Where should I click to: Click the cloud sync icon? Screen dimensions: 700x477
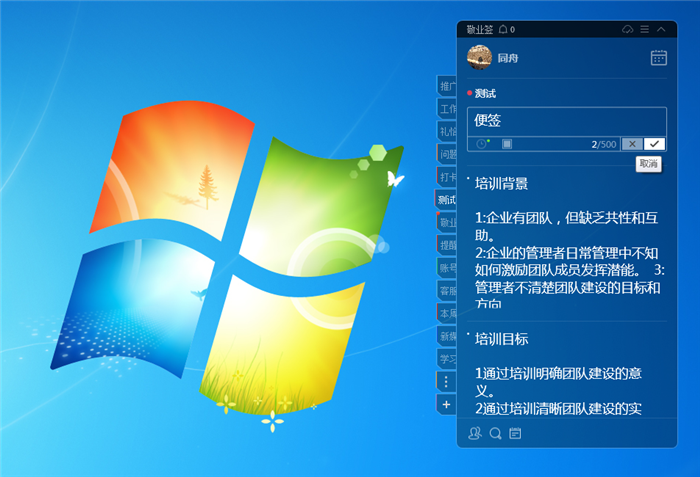(x=628, y=29)
